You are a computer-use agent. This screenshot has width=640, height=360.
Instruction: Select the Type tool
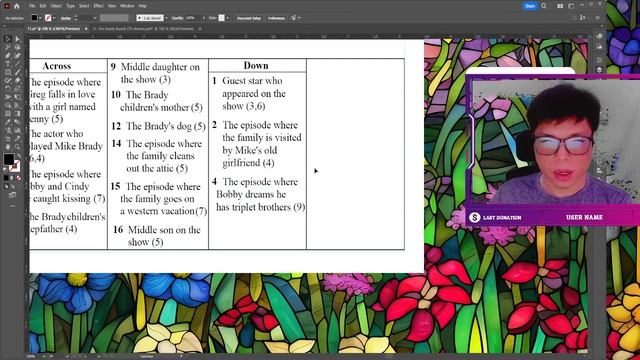(8, 64)
